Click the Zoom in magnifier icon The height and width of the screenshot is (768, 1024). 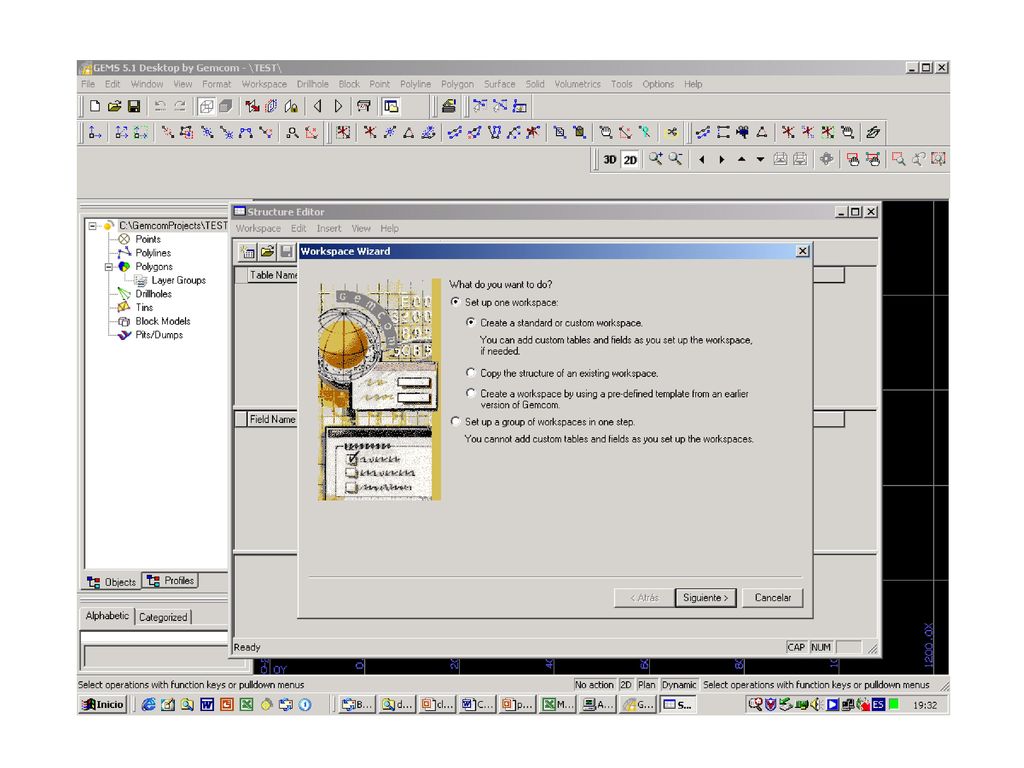click(x=655, y=159)
